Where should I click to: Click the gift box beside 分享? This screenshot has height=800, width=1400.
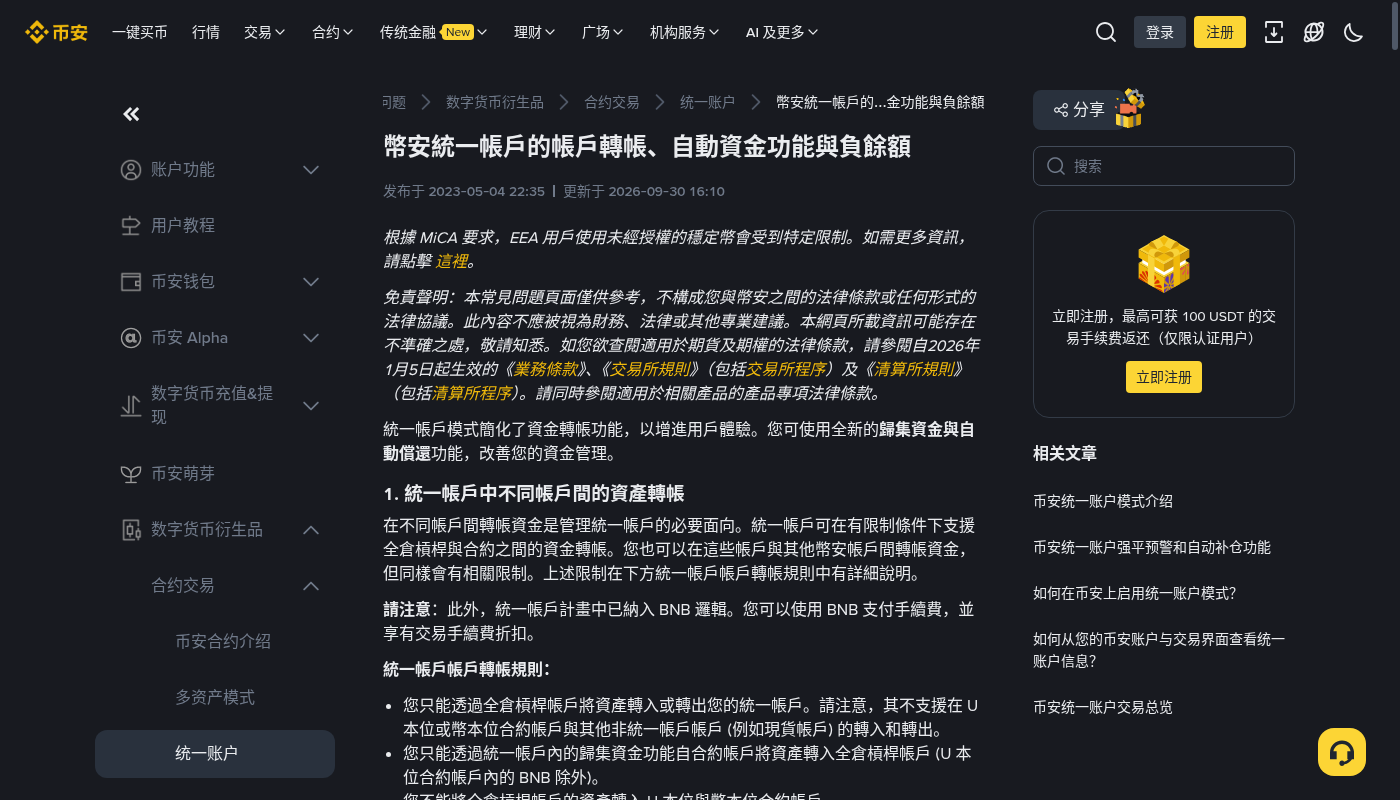[1130, 108]
